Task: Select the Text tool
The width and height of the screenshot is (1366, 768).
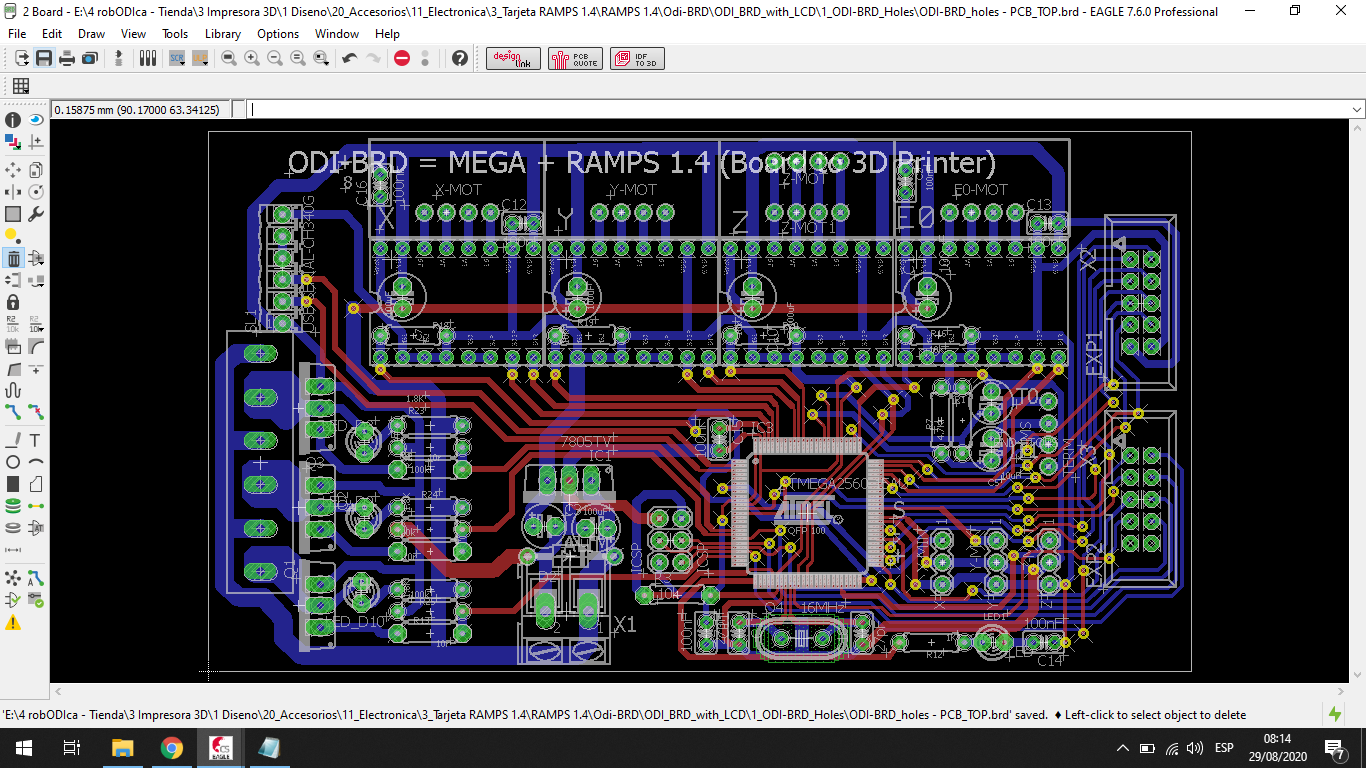Action: 36,440
